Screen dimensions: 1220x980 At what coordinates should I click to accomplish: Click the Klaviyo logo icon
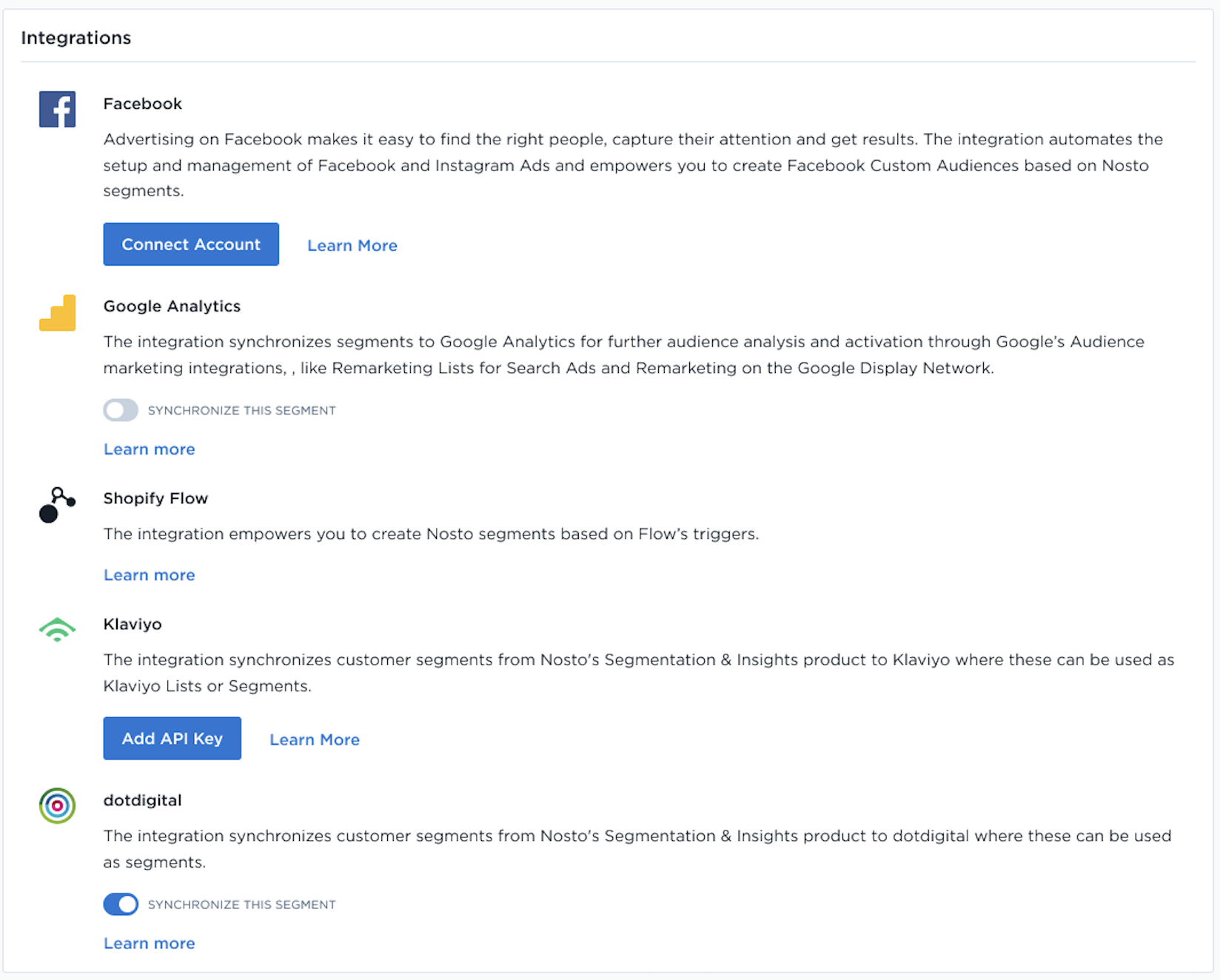click(57, 629)
